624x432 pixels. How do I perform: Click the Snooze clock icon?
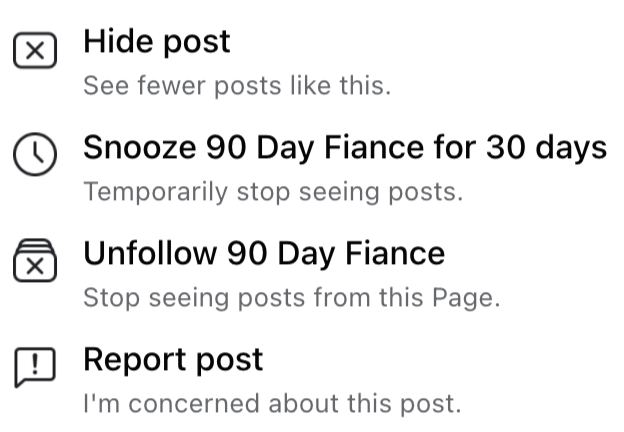(35, 157)
